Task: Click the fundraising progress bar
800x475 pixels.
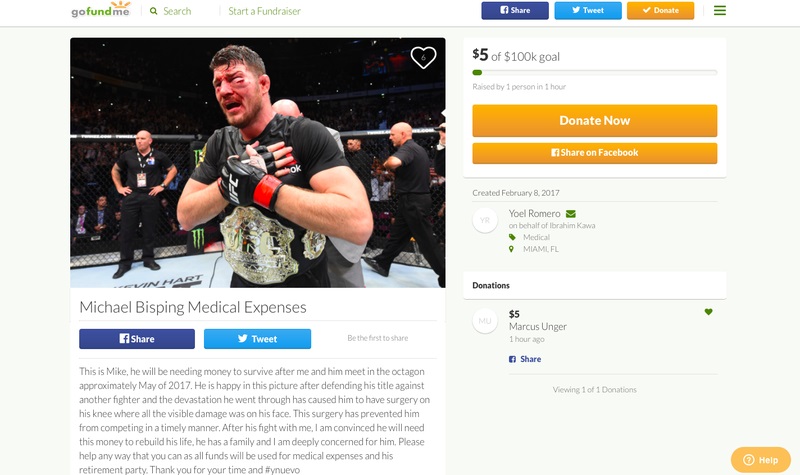Action: 594,72
